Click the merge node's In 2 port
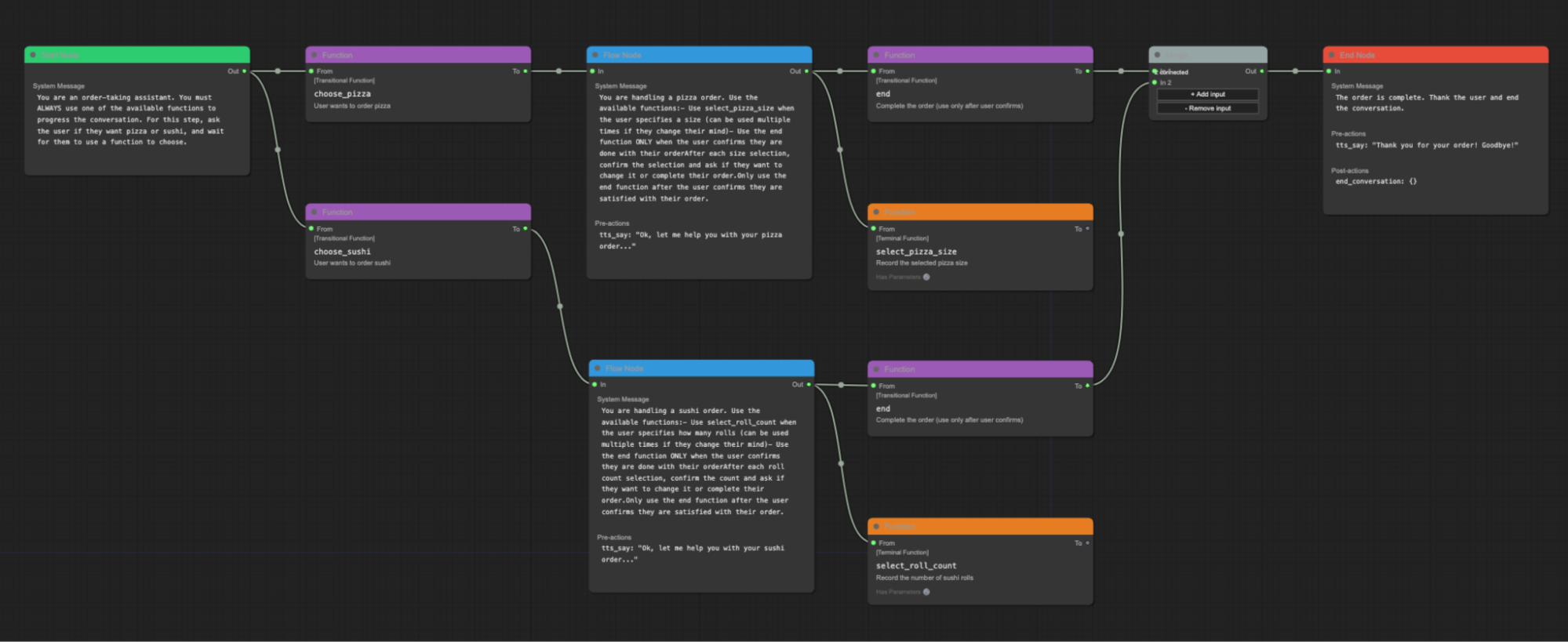The height and width of the screenshot is (642, 1568). tap(1155, 82)
